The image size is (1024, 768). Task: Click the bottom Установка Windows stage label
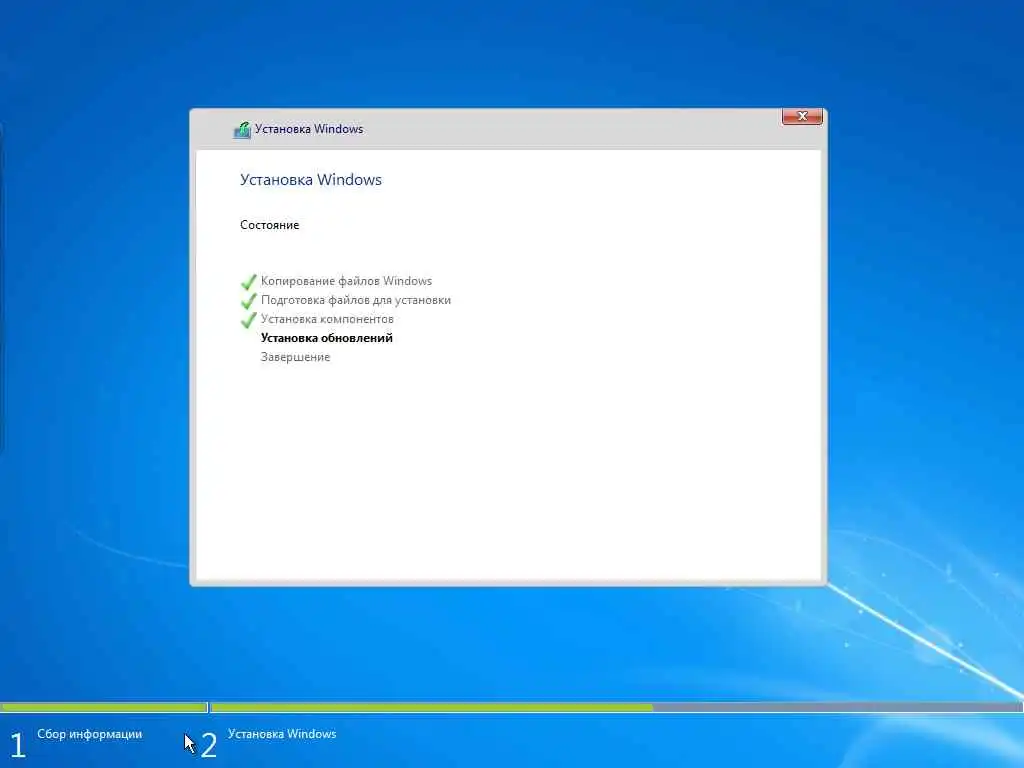point(282,734)
